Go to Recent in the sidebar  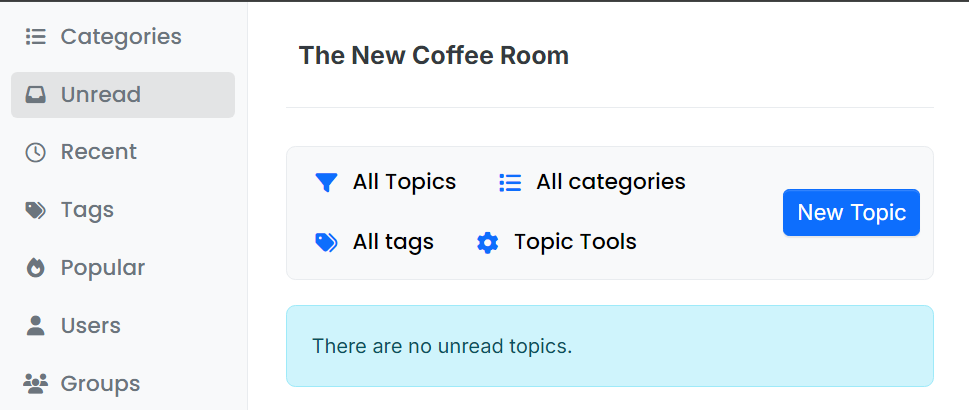point(98,152)
